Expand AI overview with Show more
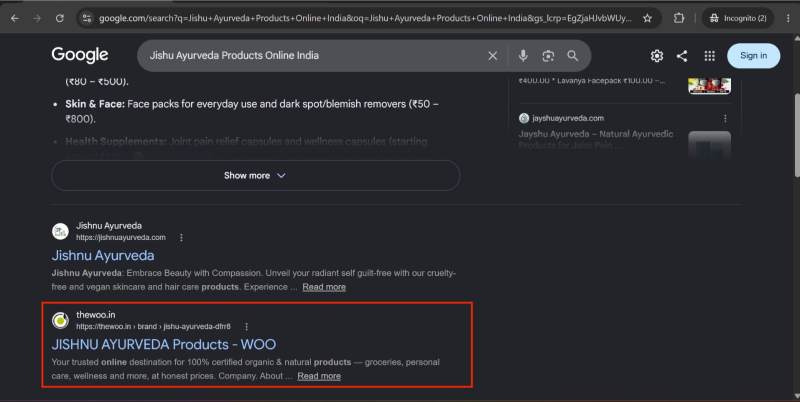 (x=256, y=175)
